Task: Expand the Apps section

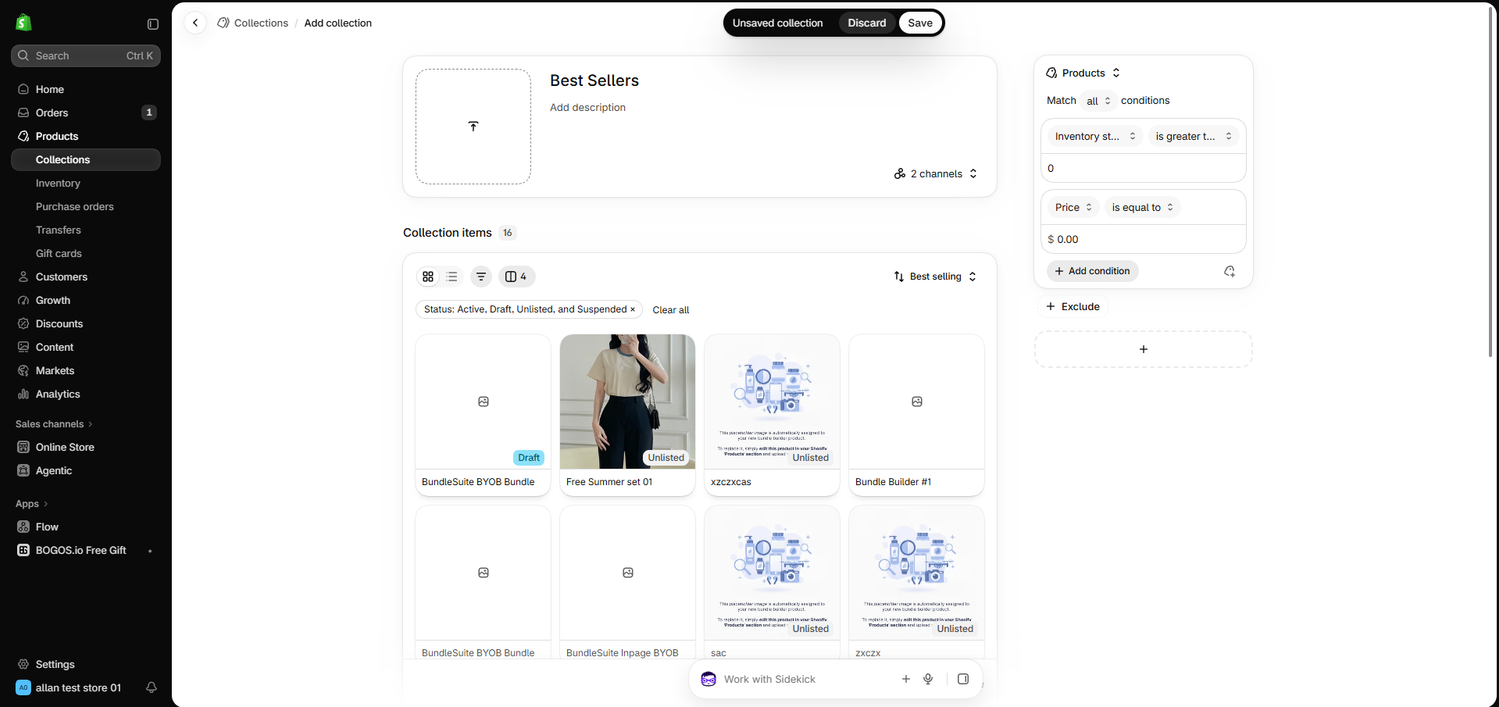Action: tap(32, 504)
